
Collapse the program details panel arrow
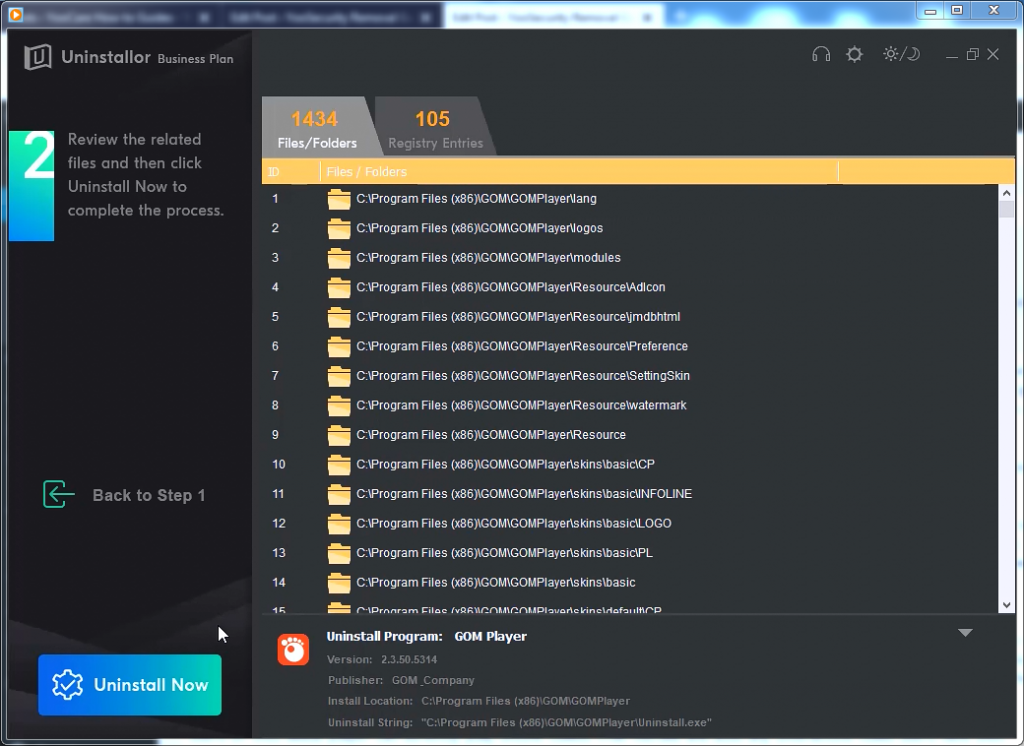tap(965, 632)
